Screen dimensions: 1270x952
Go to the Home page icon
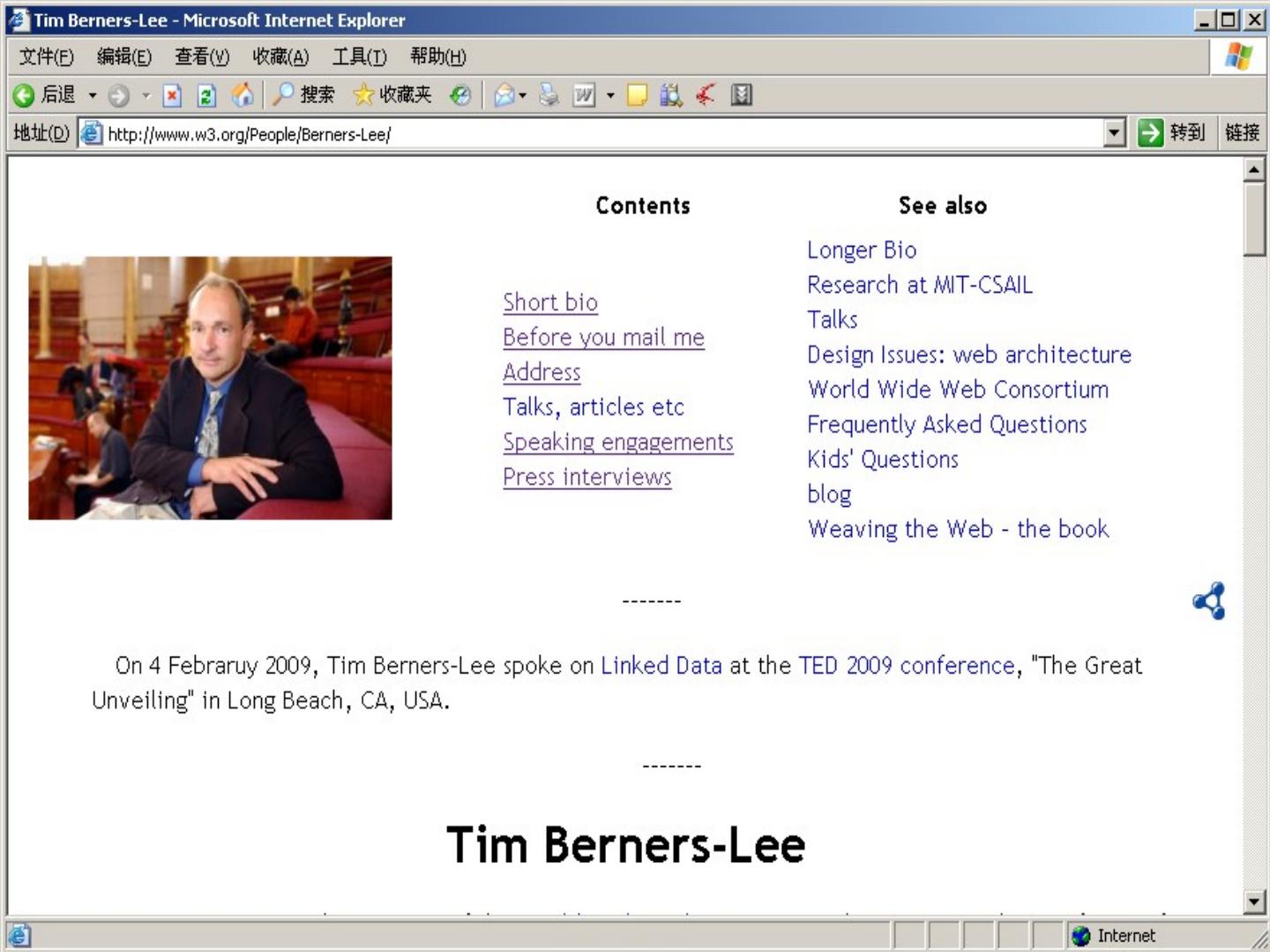[242, 95]
